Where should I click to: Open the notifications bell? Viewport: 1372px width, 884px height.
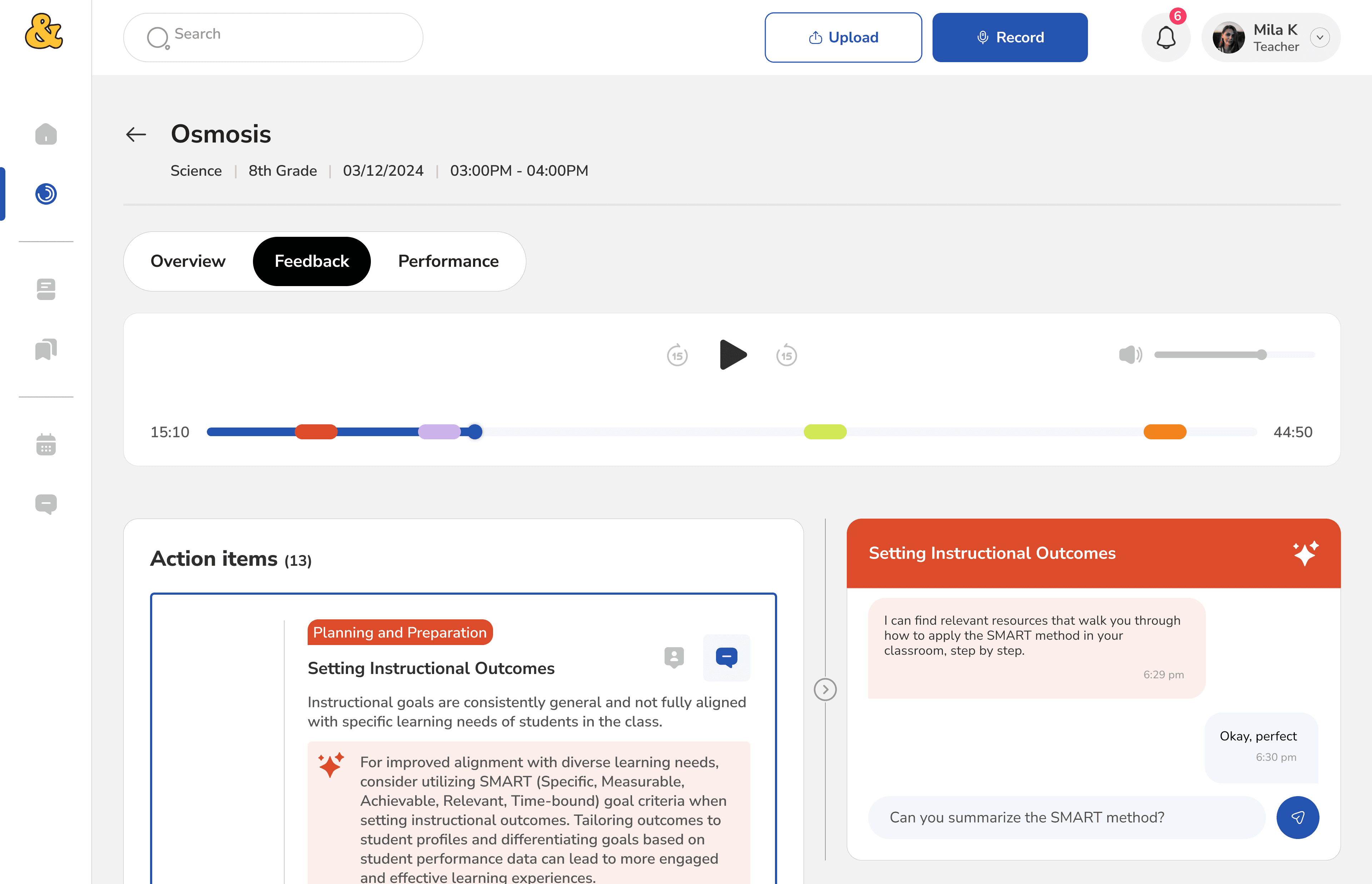coord(1165,38)
